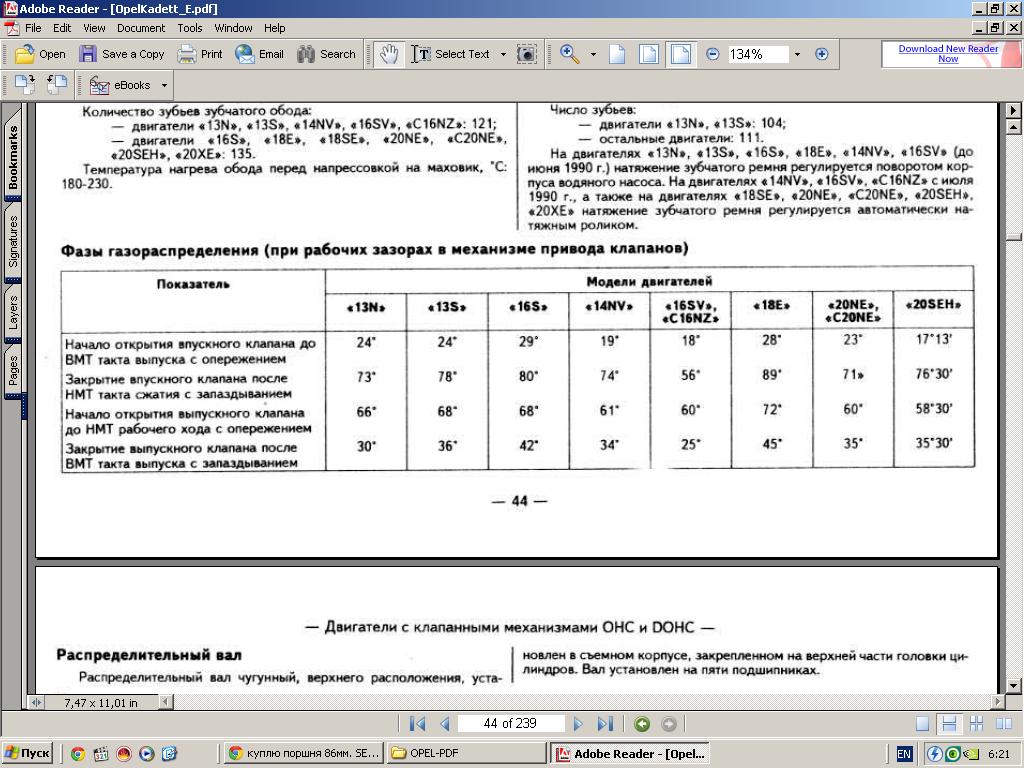Open the zoom percentage dropdown
This screenshot has height=768, width=1024.
point(797,54)
